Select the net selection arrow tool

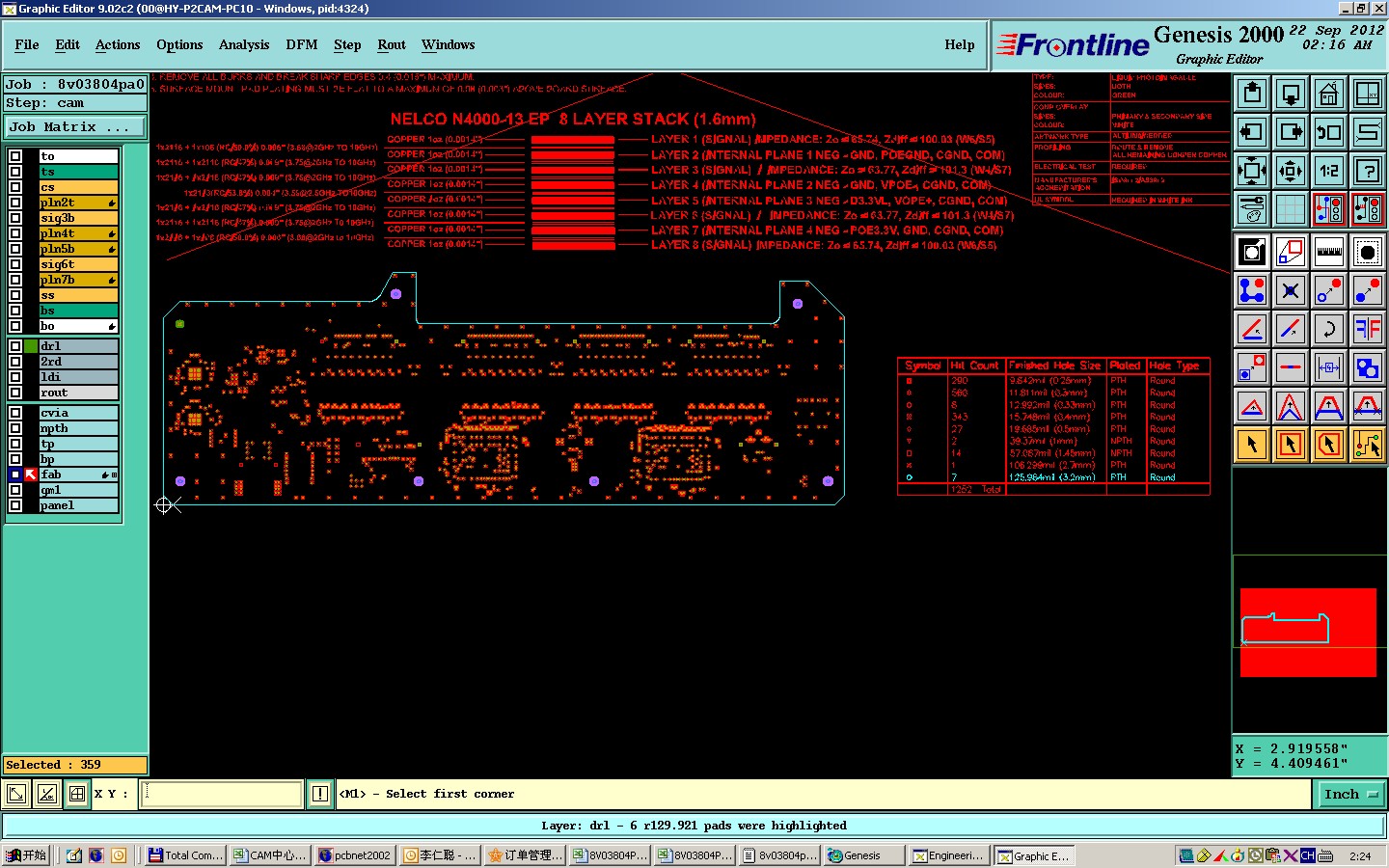click(1368, 445)
